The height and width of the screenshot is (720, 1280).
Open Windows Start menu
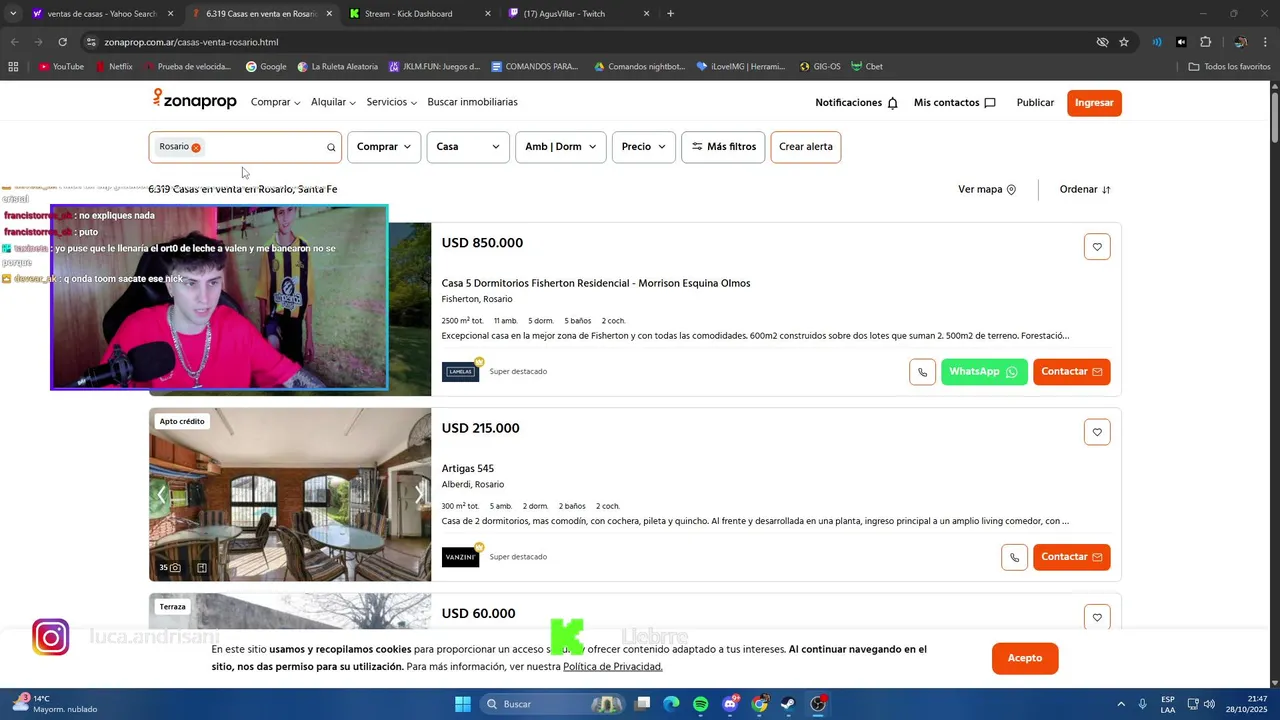[463, 704]
